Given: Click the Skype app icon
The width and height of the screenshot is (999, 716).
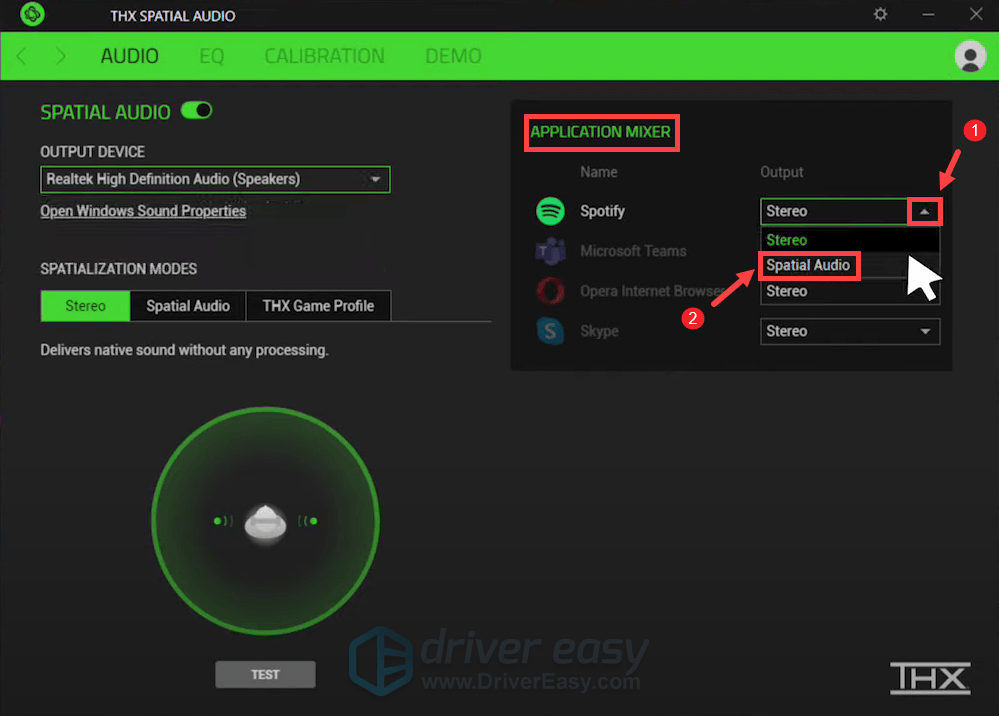Looking at the screenshot, I should 550,331.
